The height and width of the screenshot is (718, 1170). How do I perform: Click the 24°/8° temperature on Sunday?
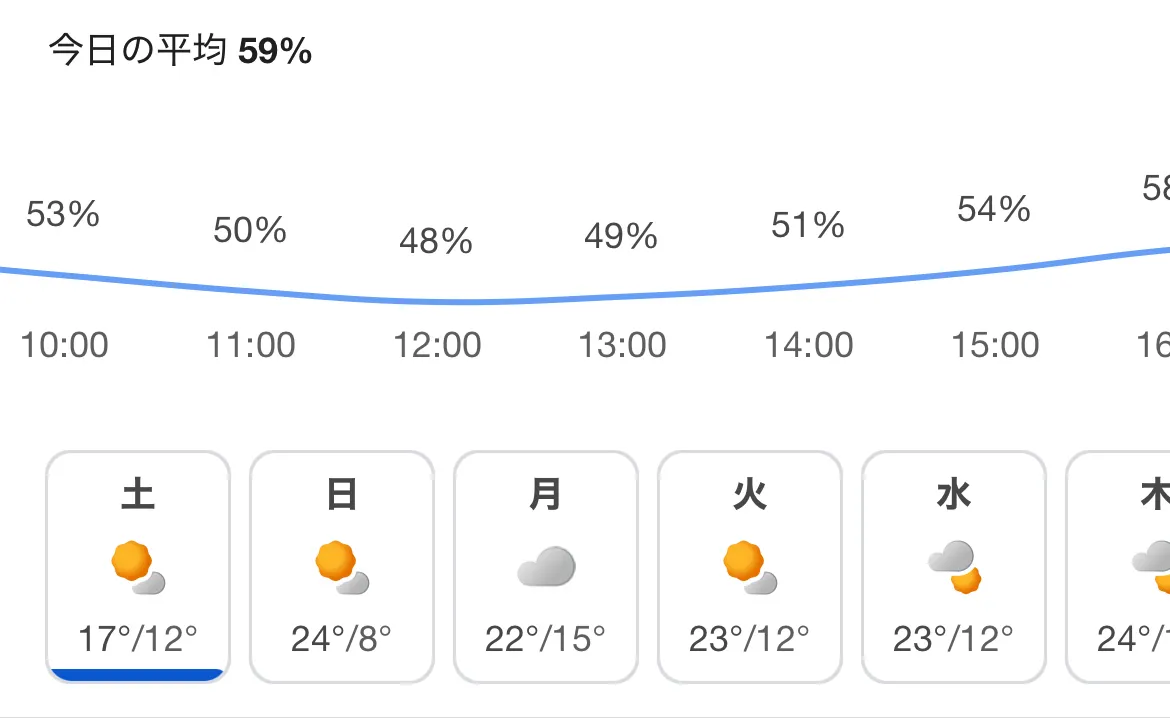pyautogui.click(x=341, y=639)
